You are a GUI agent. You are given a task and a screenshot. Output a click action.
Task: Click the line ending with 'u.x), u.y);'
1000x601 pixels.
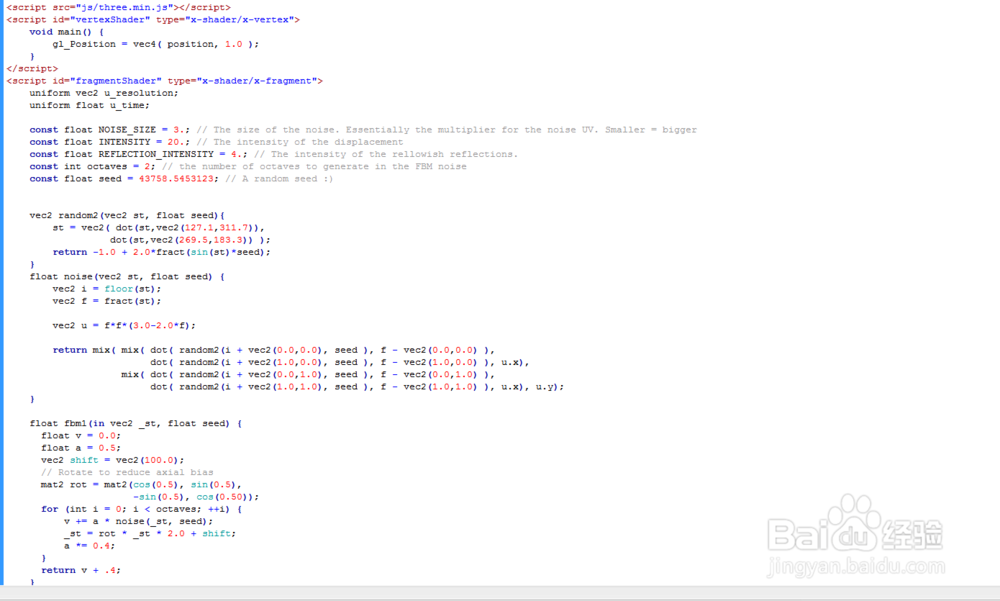tap(357, 387)
